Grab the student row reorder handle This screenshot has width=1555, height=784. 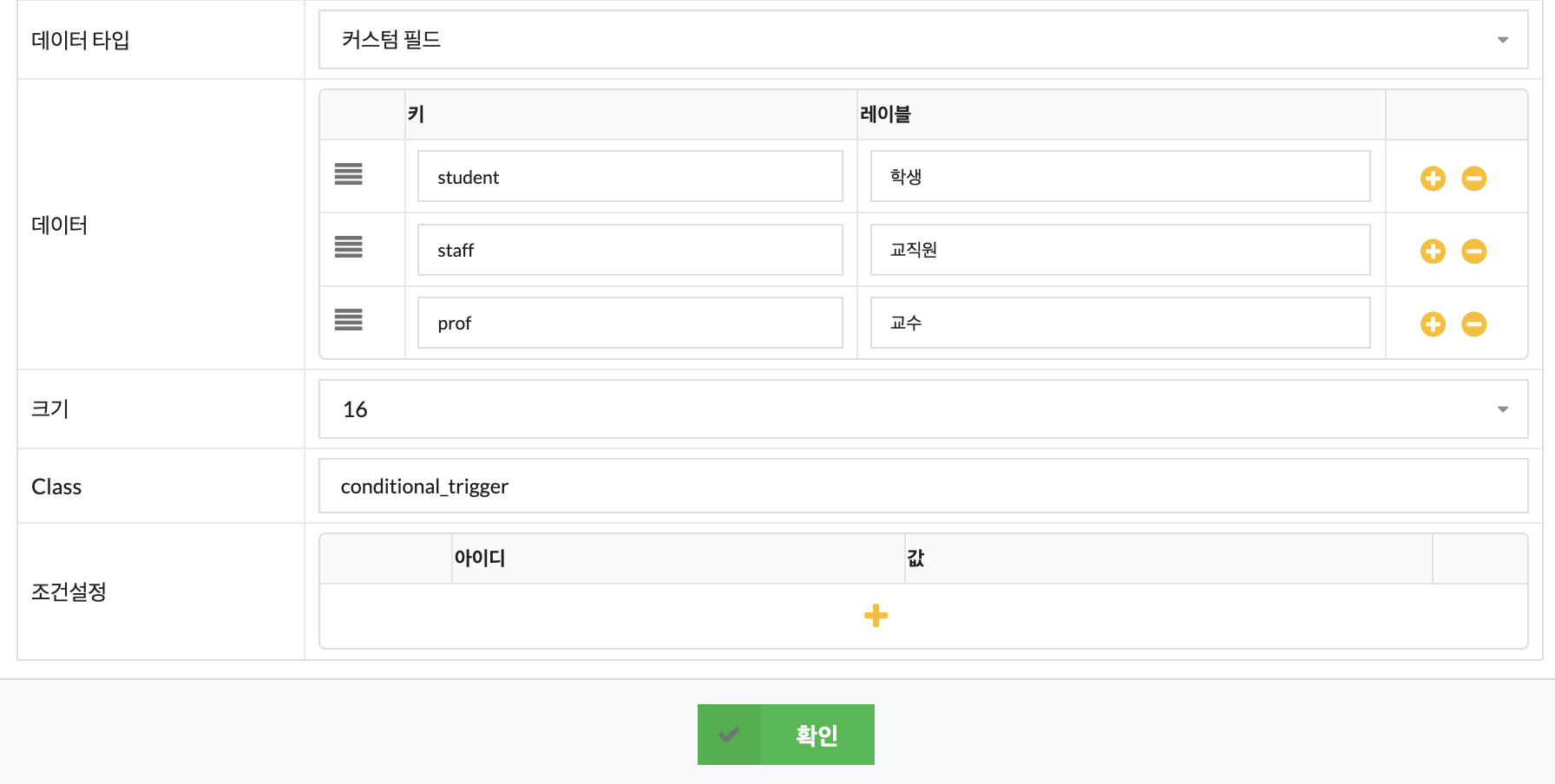(x=349, y=174)
